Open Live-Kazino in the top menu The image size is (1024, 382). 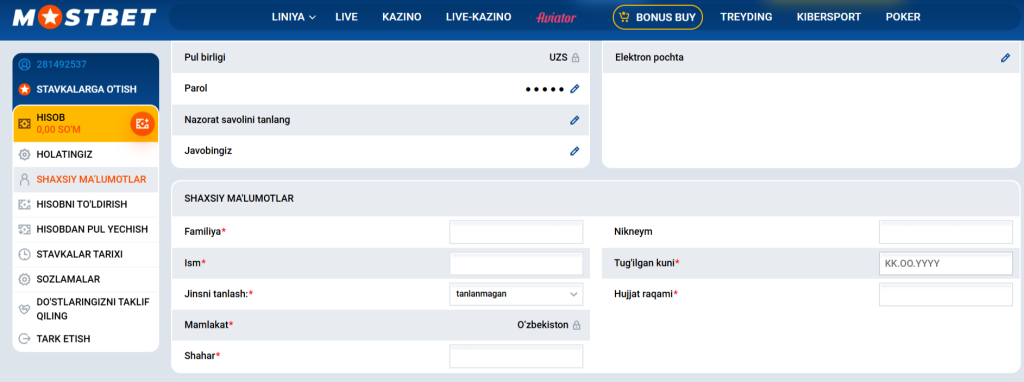478,17
